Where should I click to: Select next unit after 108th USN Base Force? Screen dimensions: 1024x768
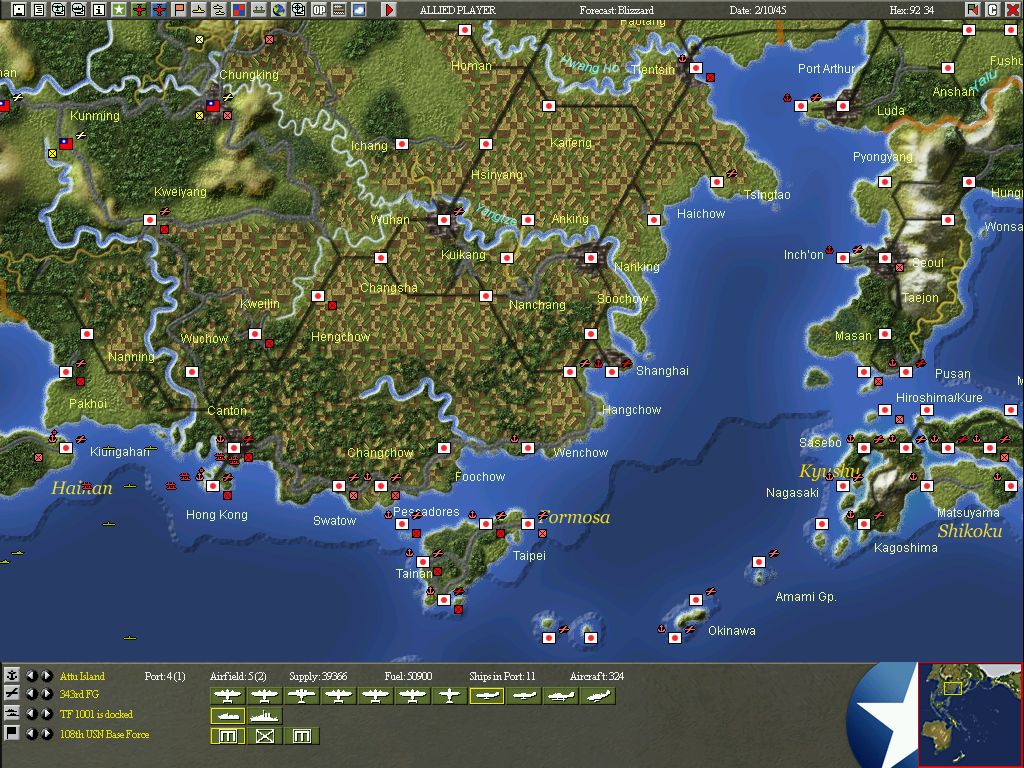point(46,733)
